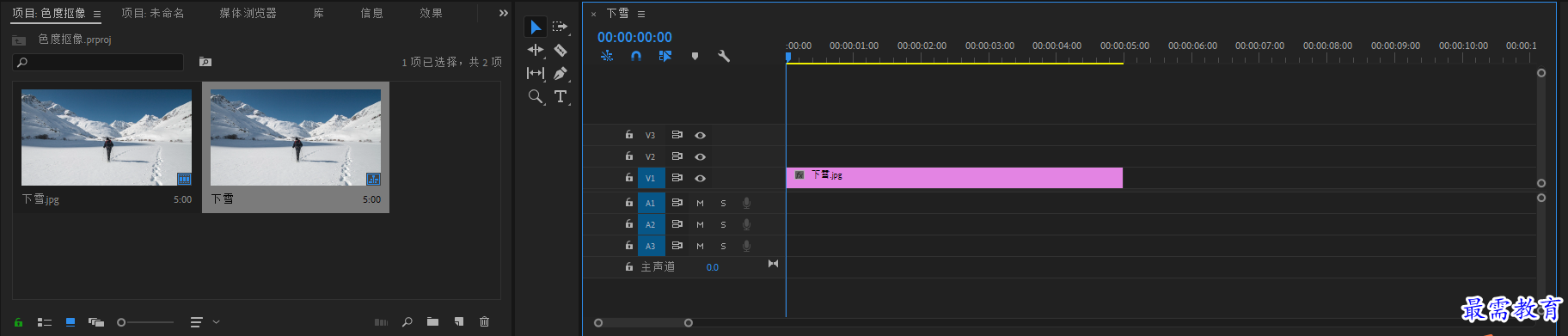The image size is (1568, 336).
Task: Hide track V1 output eye
Action: coord(701,178)
